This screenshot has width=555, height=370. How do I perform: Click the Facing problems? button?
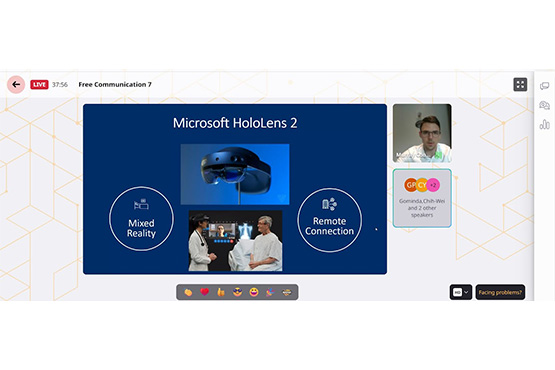[500, 292]
